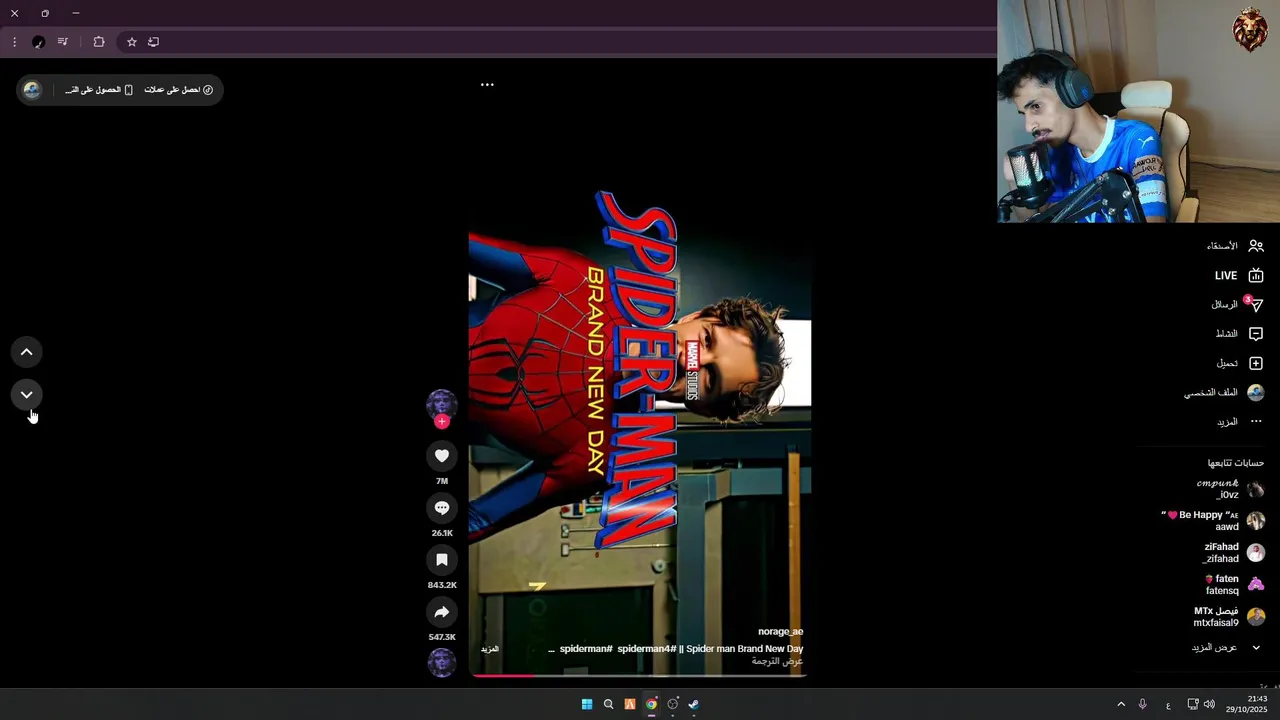Open Steam from the taskbar

tap(693, 704)
